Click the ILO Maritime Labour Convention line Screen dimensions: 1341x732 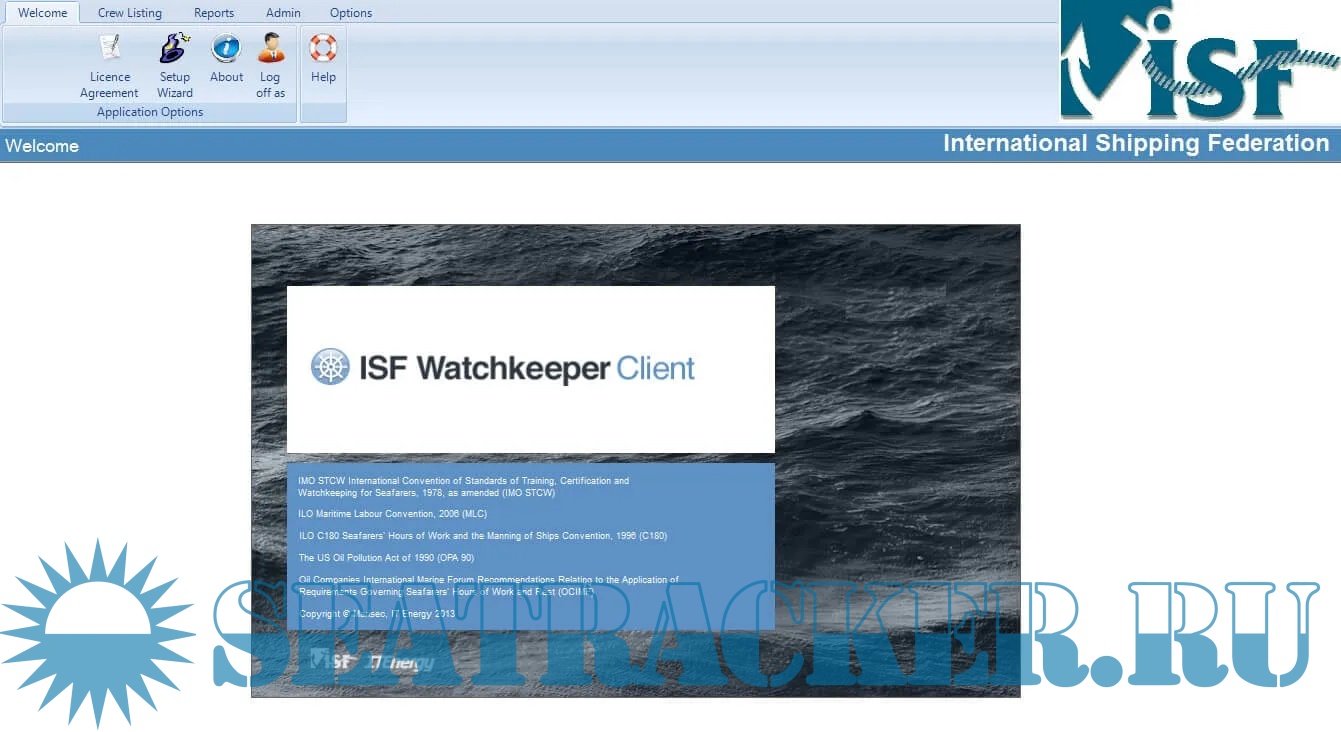pyautogui.click(x=393, y=514)
